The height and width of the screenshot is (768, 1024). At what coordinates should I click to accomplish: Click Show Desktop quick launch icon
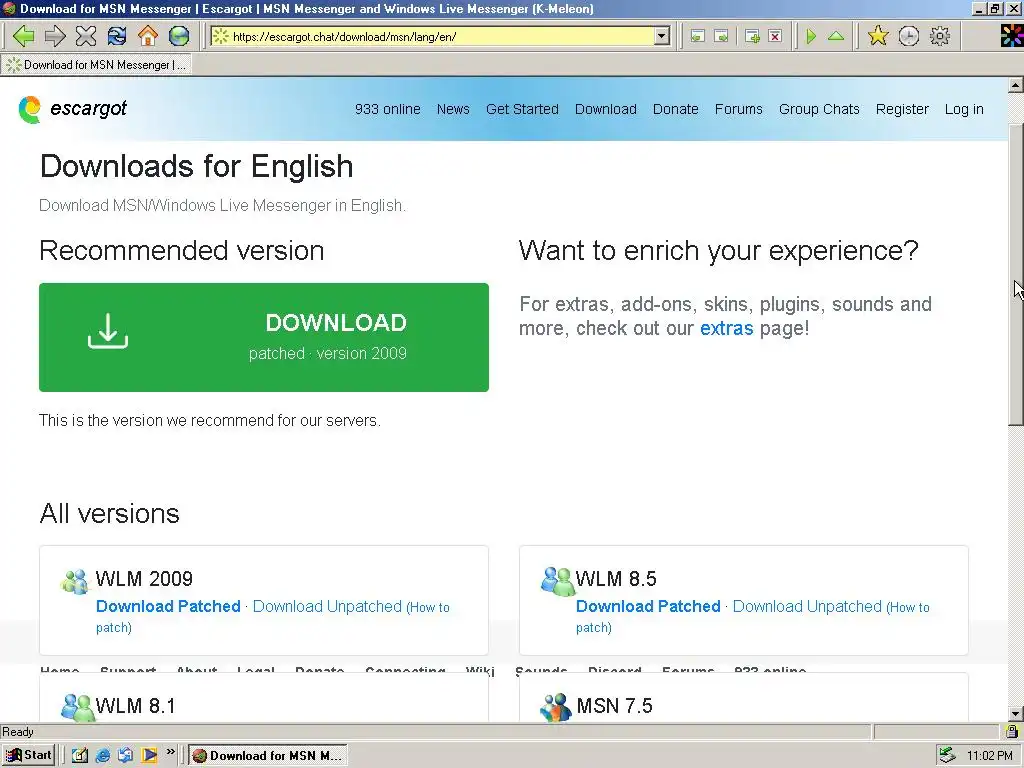point(80,756)
